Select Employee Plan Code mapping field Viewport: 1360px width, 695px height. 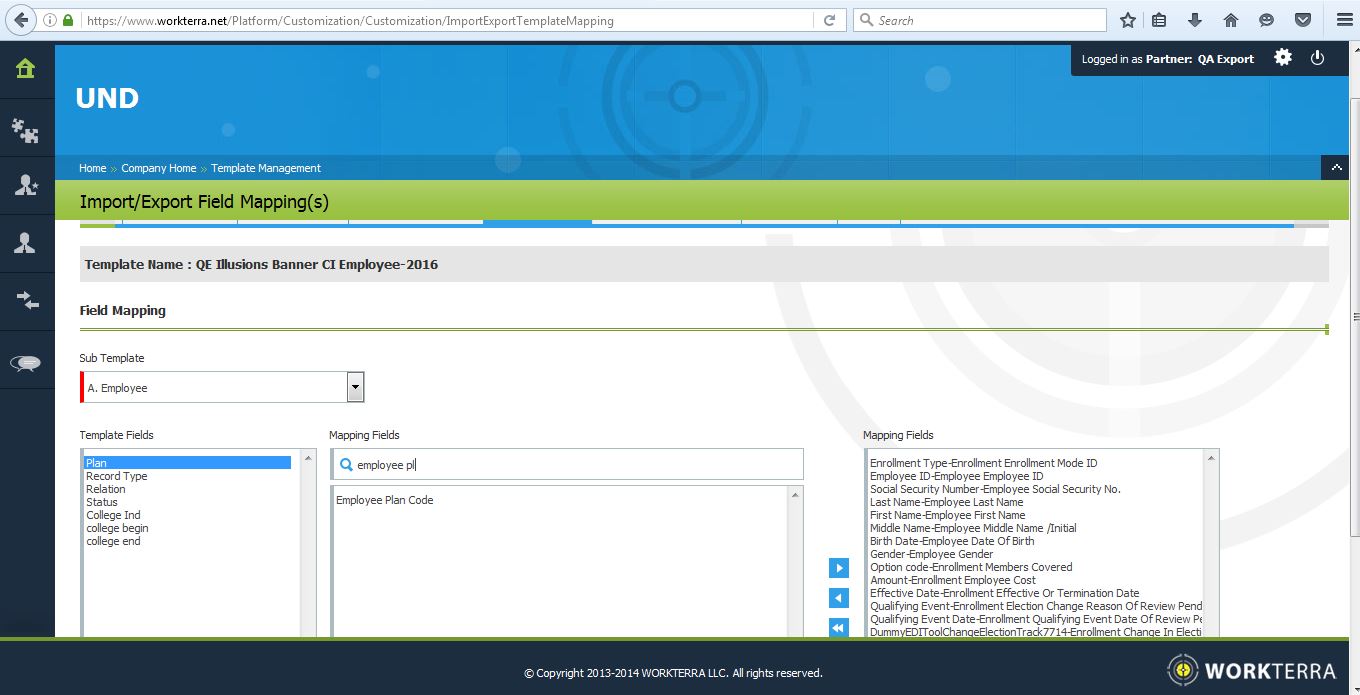[385, 500]
